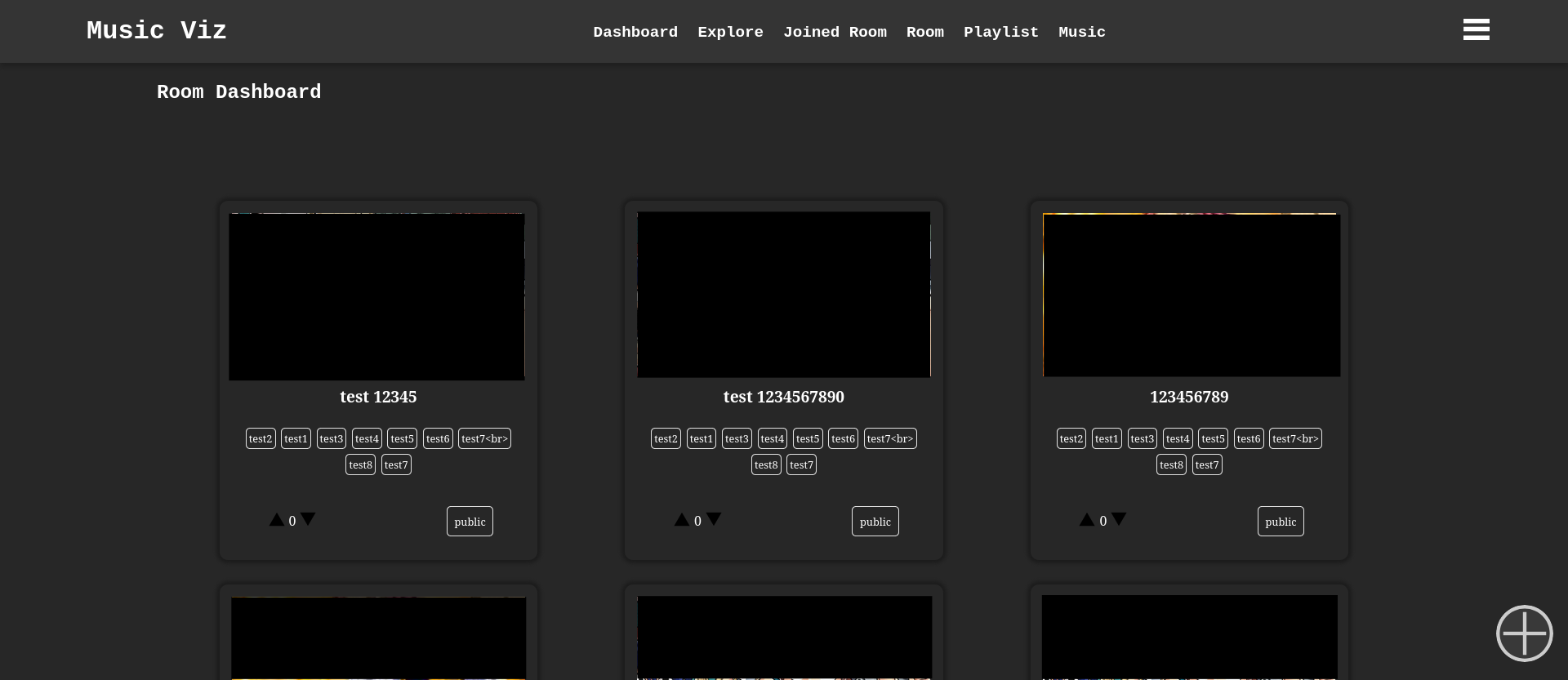Select tag test1 on 'test 1234567890' card

(x=702, y=438)
